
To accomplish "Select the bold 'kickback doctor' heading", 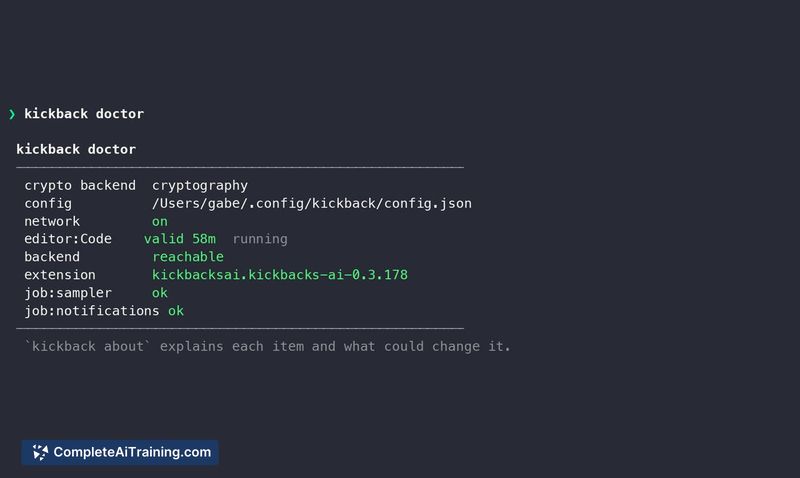I will (76, 149).
